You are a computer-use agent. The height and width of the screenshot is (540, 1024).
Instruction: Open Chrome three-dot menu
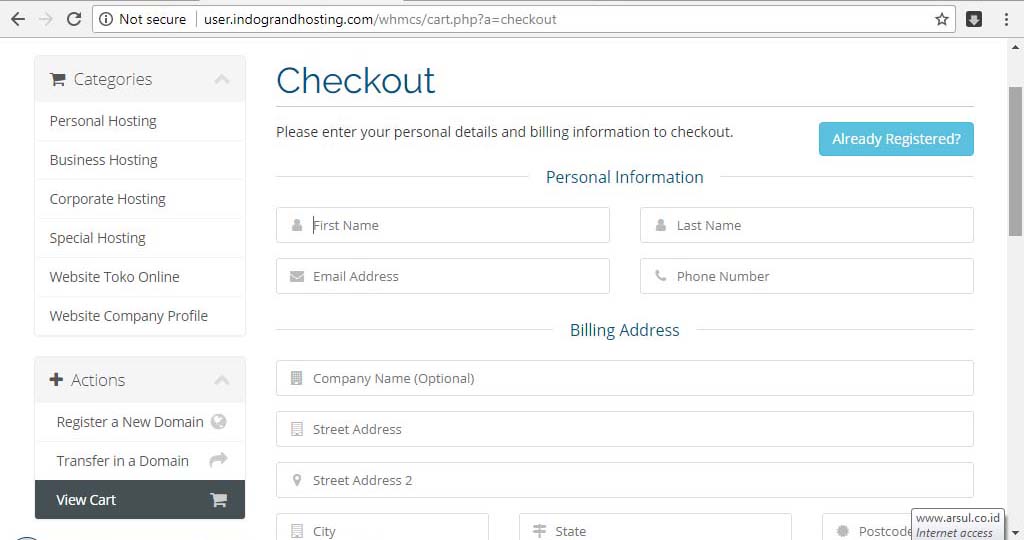pos(1005,19)
